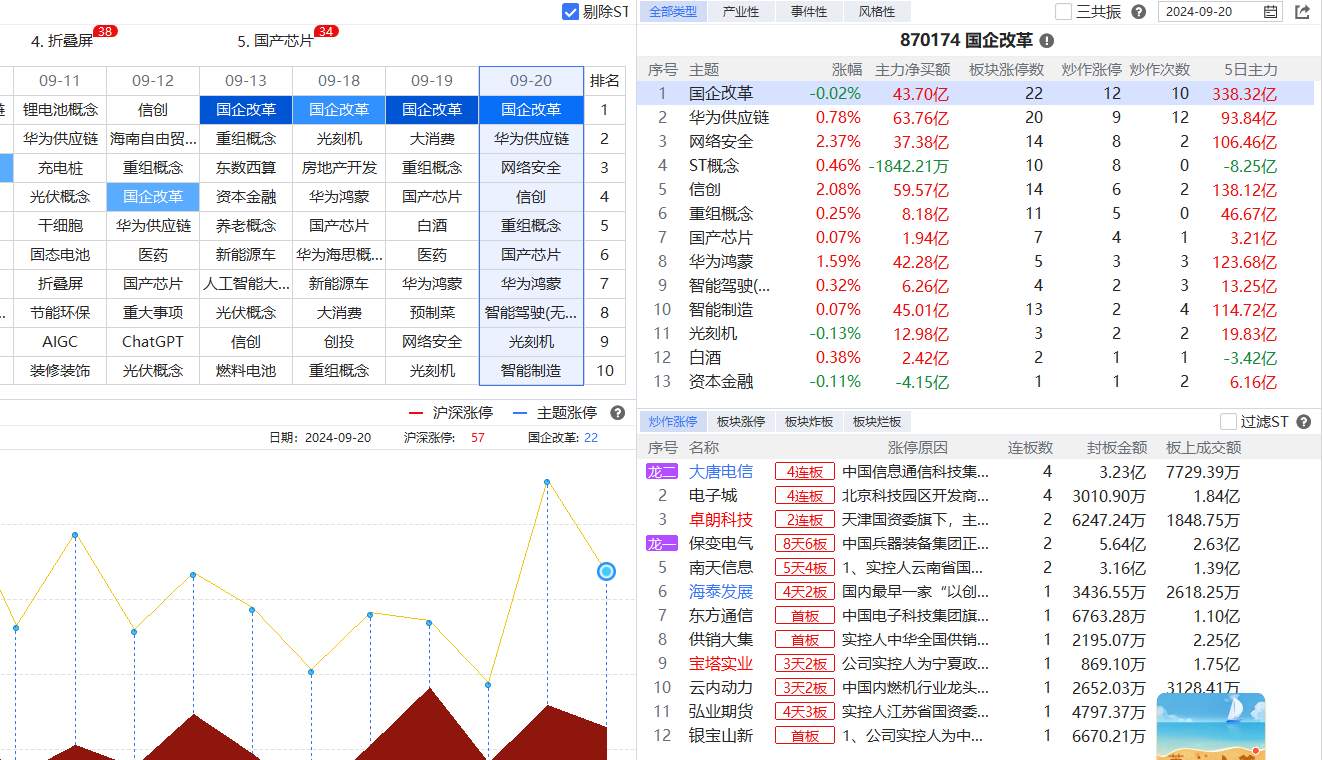Sort by 5日主力 column header
Viewport: 1322px width, 760px height.
[1250, 70]
